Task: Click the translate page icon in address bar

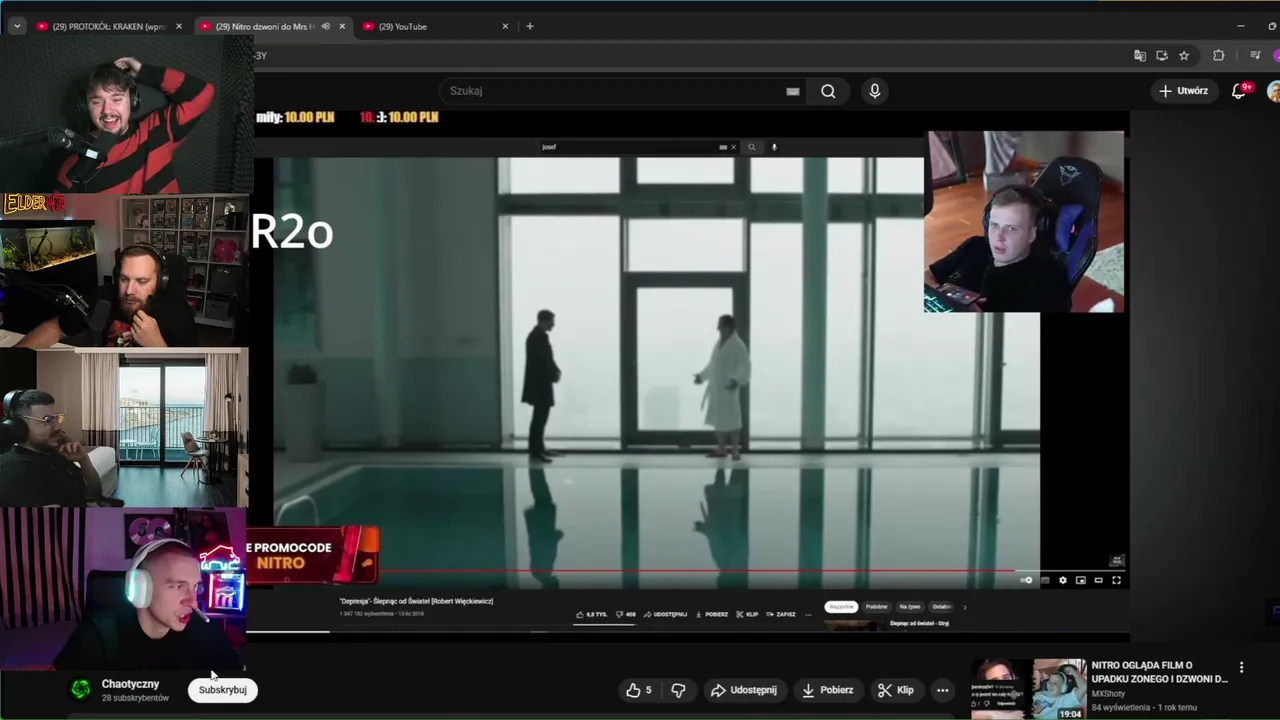Action: click(x=1140, y=56)
